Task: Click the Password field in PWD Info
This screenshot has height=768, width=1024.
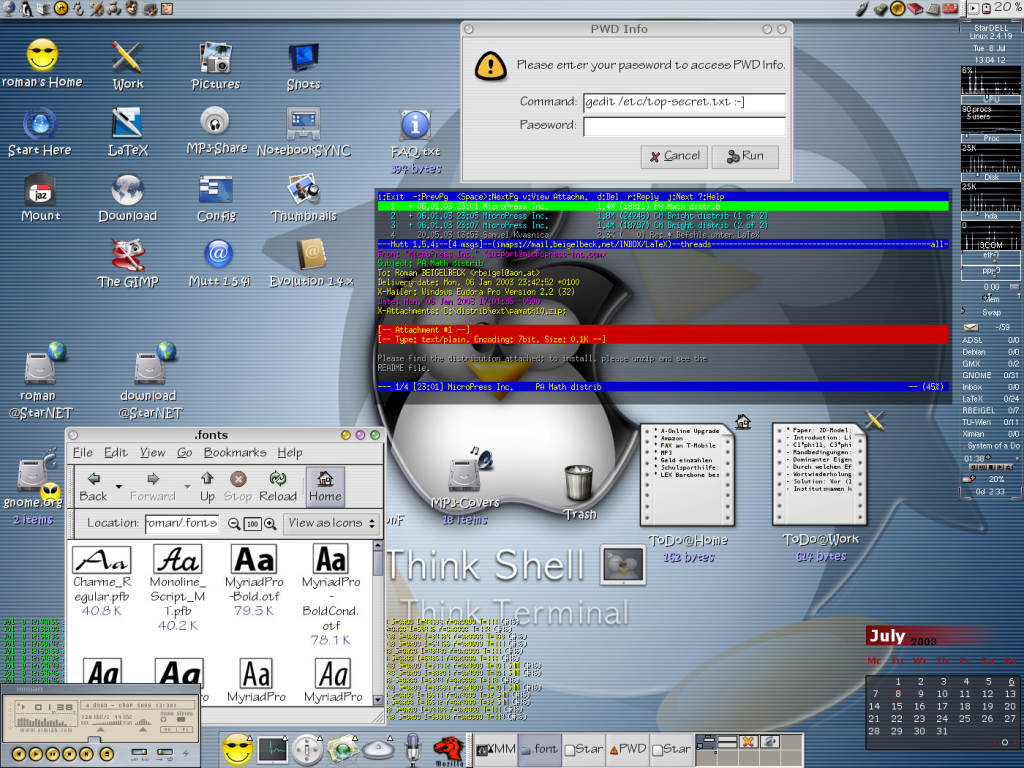Action: pyautogui.click(x=684, y=126)
